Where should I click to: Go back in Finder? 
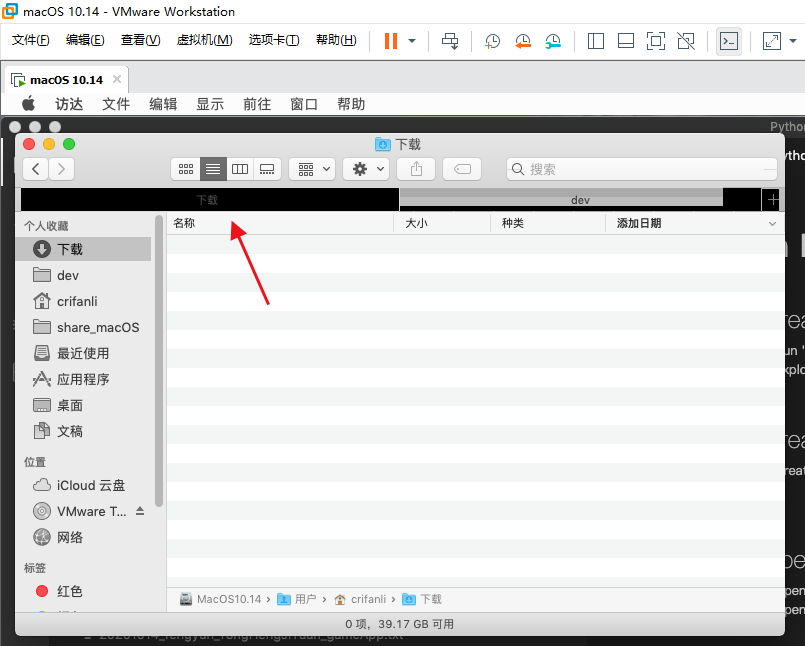[x=35, y=169]
